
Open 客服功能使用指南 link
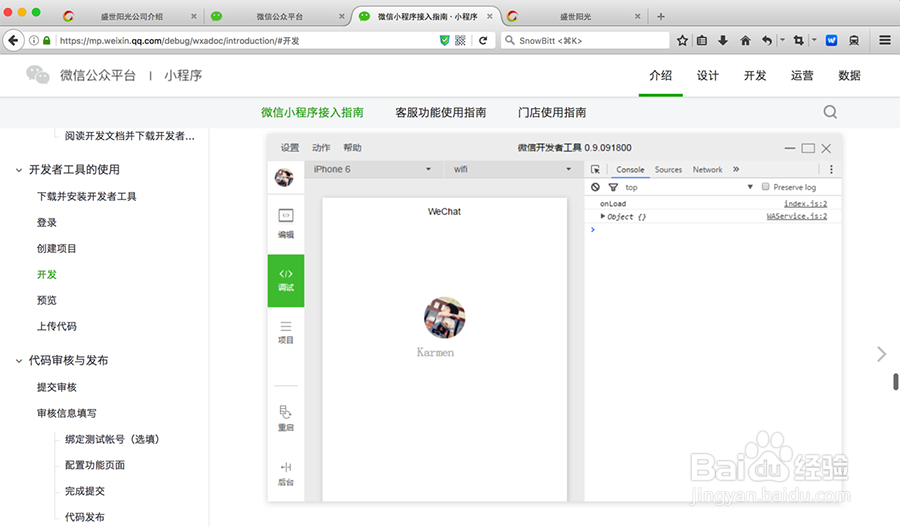[x=441, y=113]
